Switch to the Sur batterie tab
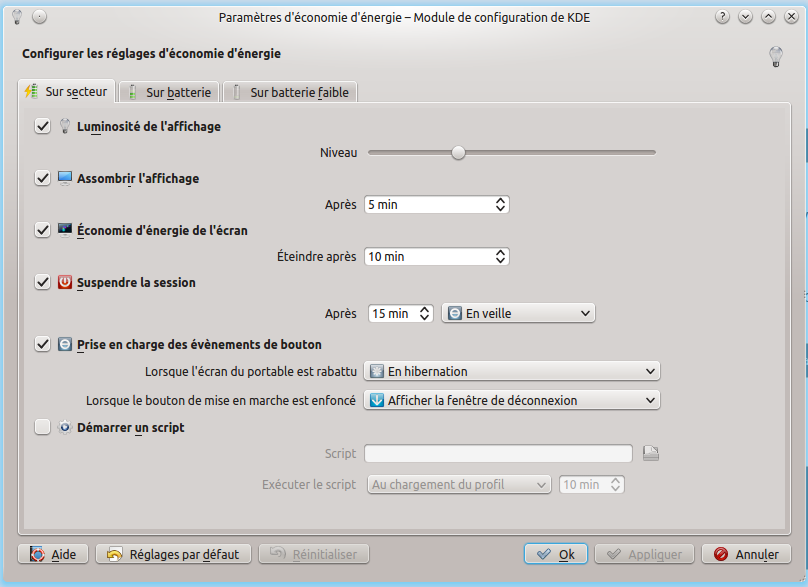 point(169,92)
